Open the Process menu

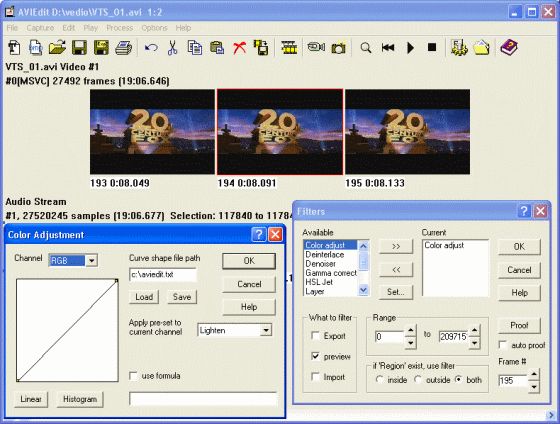pyautogui.click(x=120, y=28)
